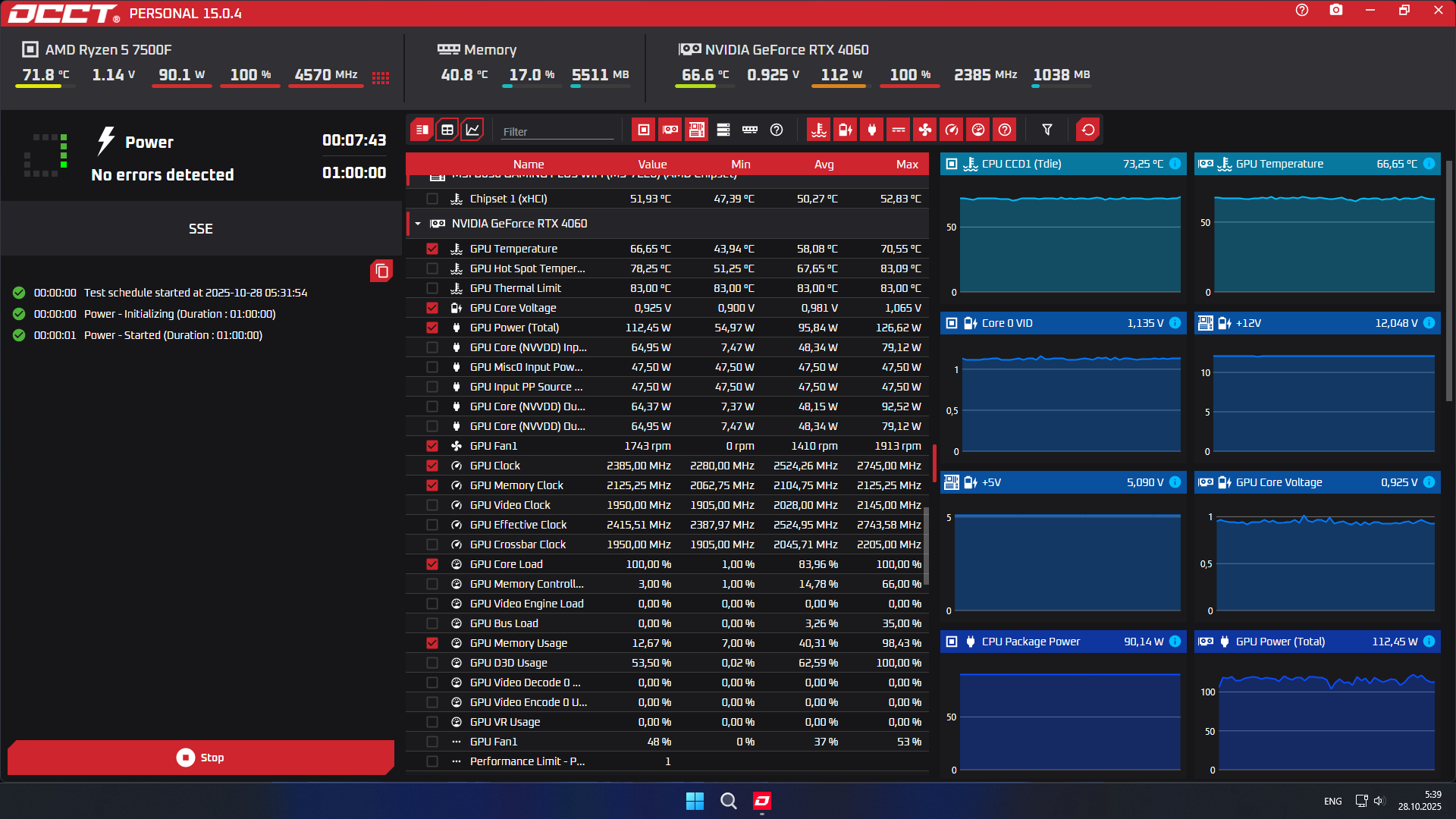Sort sensors by the Avg column
Screen dimensions: 1456x819
(824, 165)
